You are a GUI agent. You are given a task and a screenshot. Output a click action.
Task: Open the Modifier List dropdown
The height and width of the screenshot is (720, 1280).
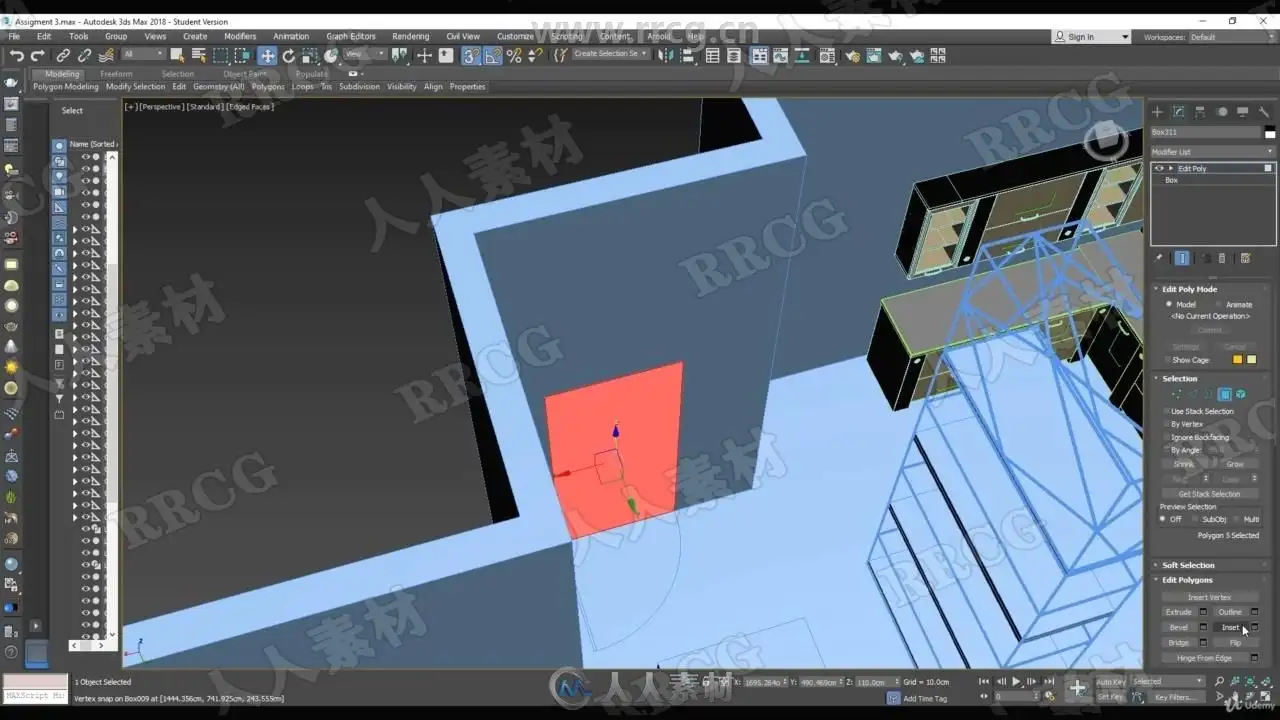1213,152
